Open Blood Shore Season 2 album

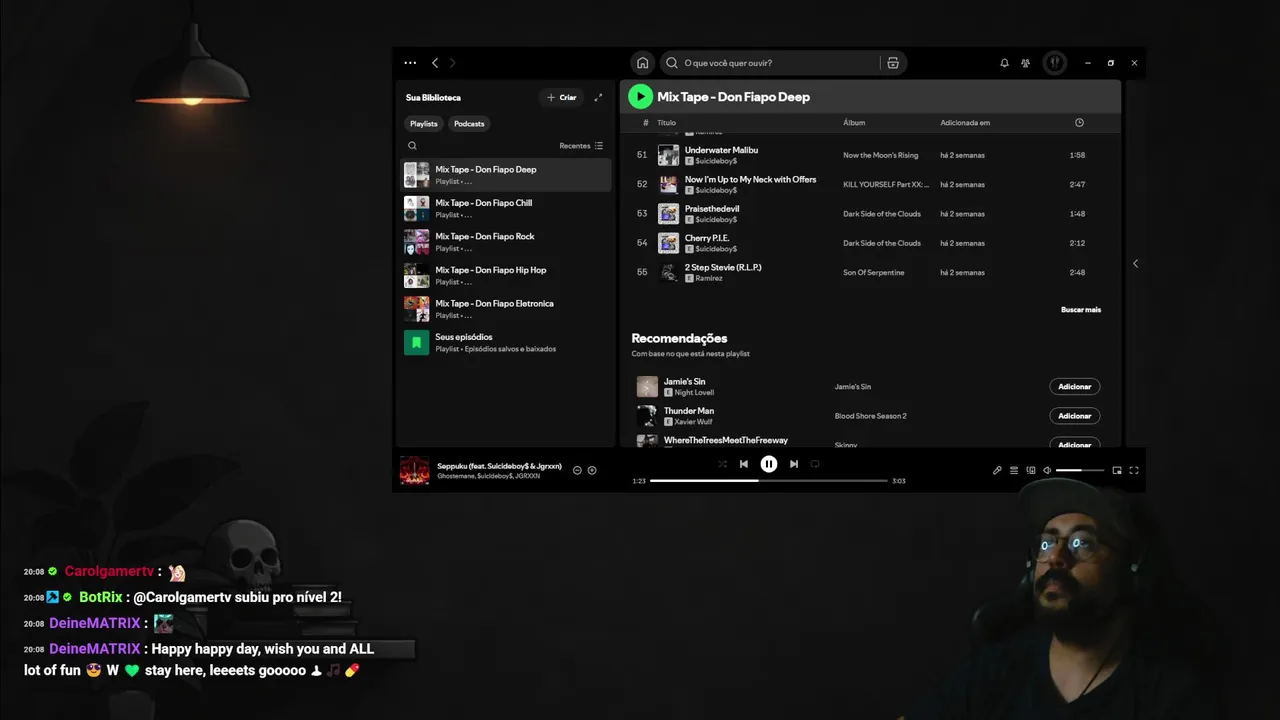[x=870, y=416]
